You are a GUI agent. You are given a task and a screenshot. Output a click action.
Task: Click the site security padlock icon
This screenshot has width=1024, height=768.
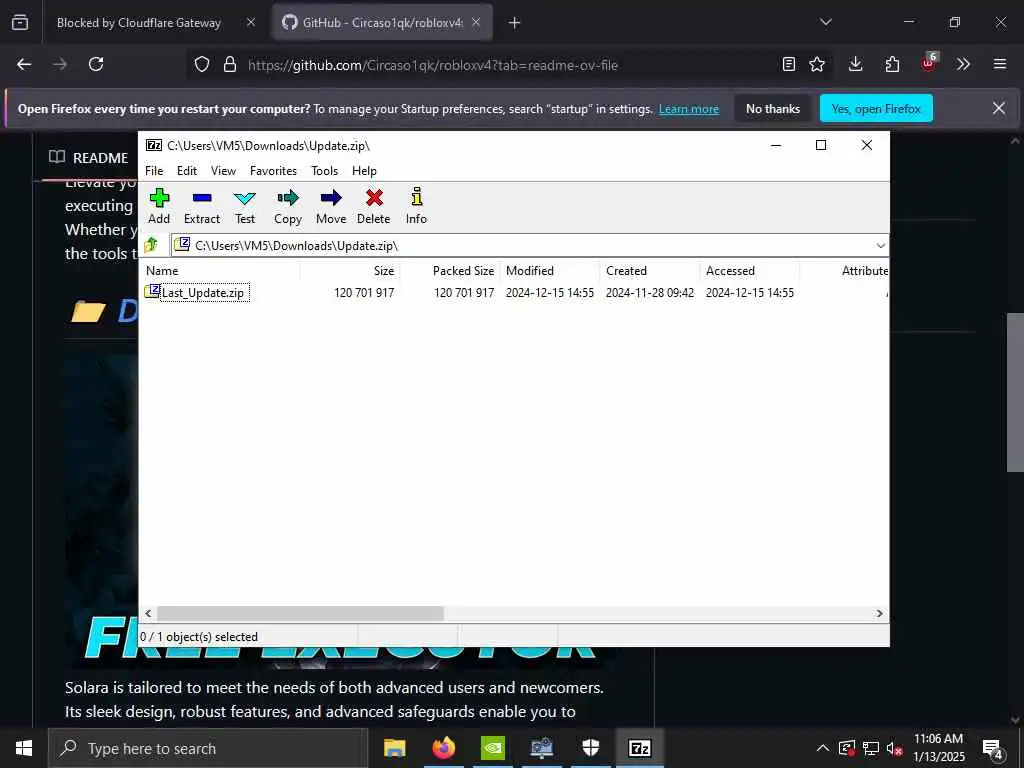coord(229,64)
